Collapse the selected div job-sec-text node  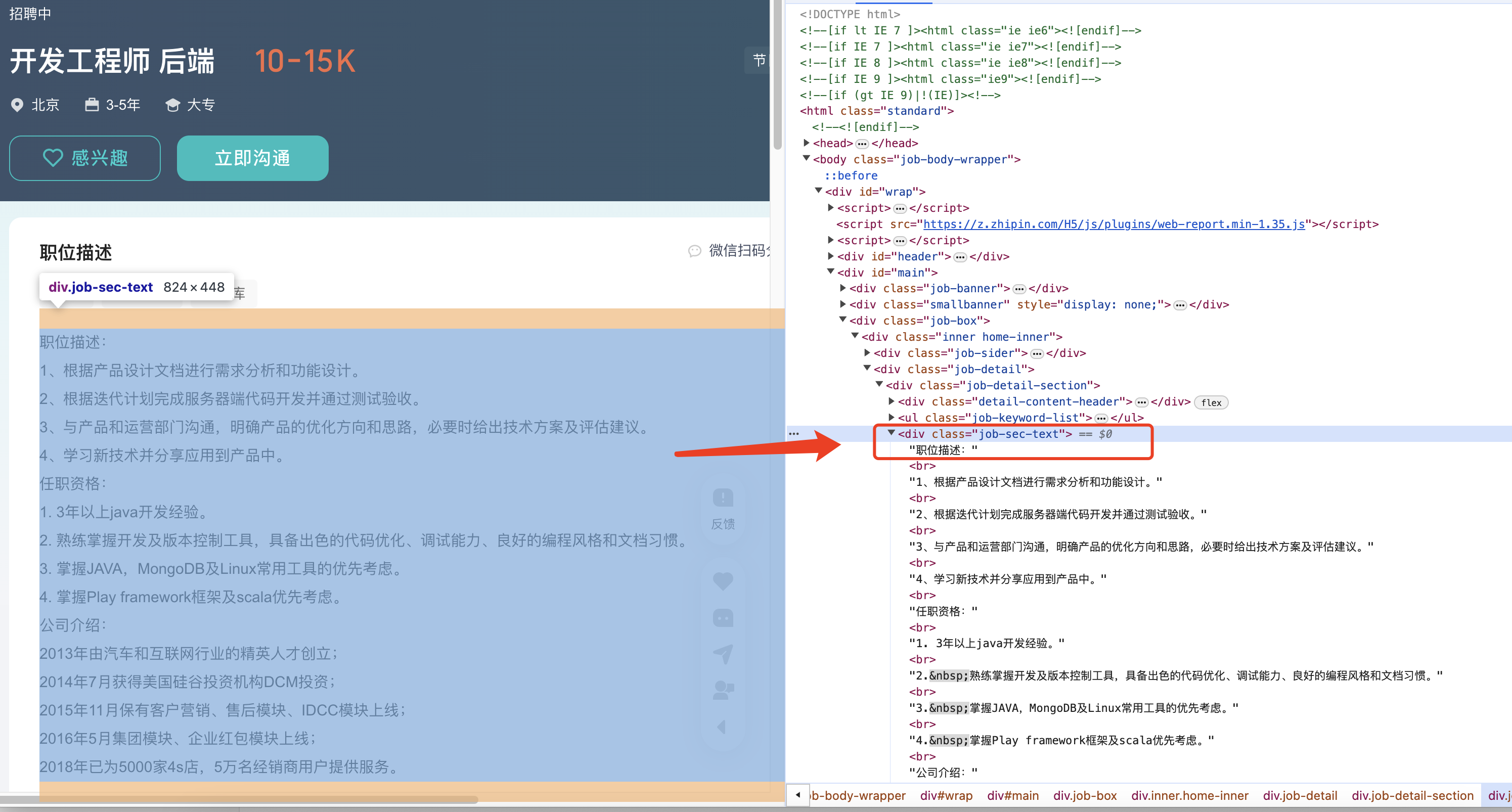892,433
